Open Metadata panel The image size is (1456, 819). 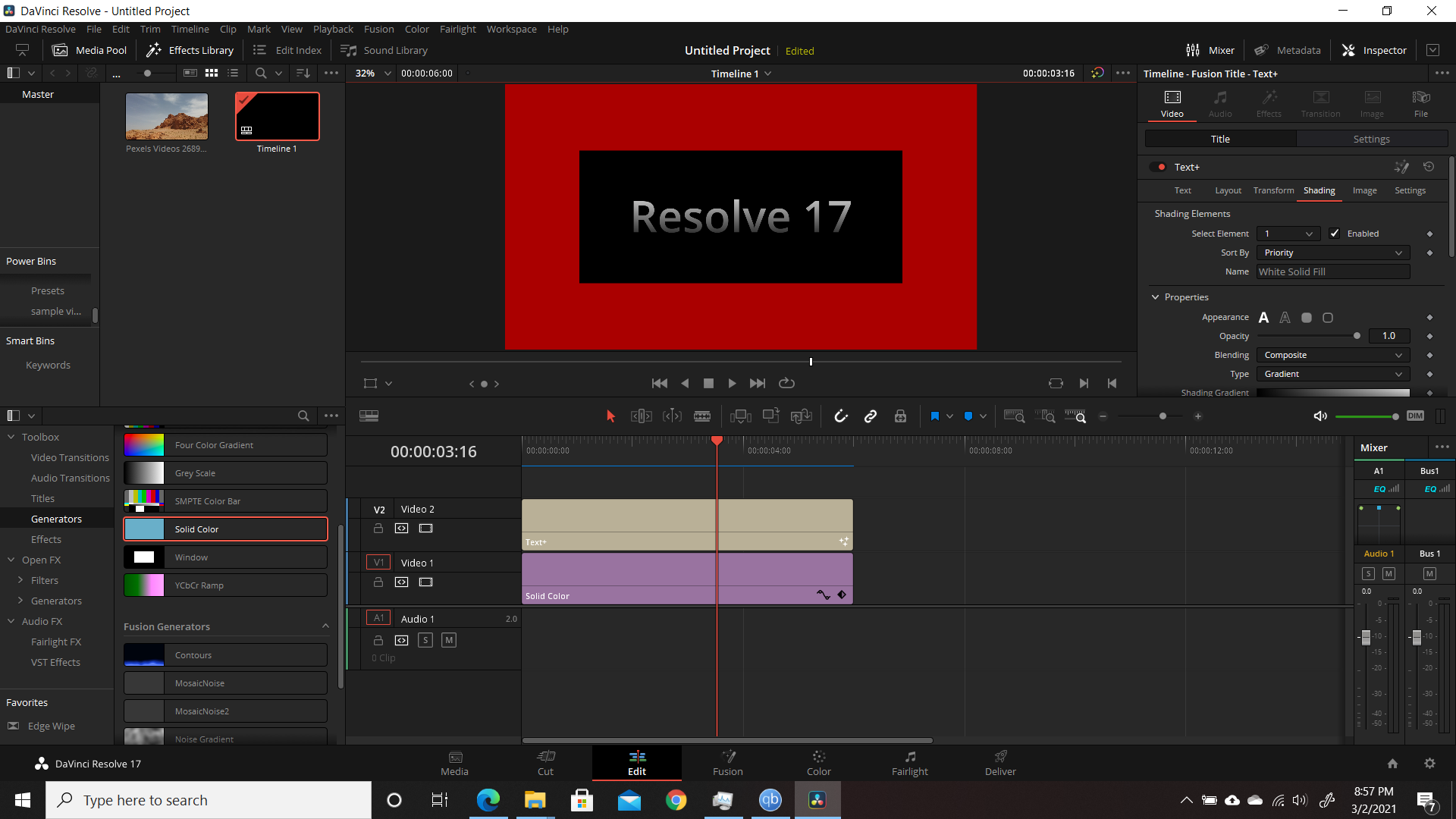coord(1287,50)
